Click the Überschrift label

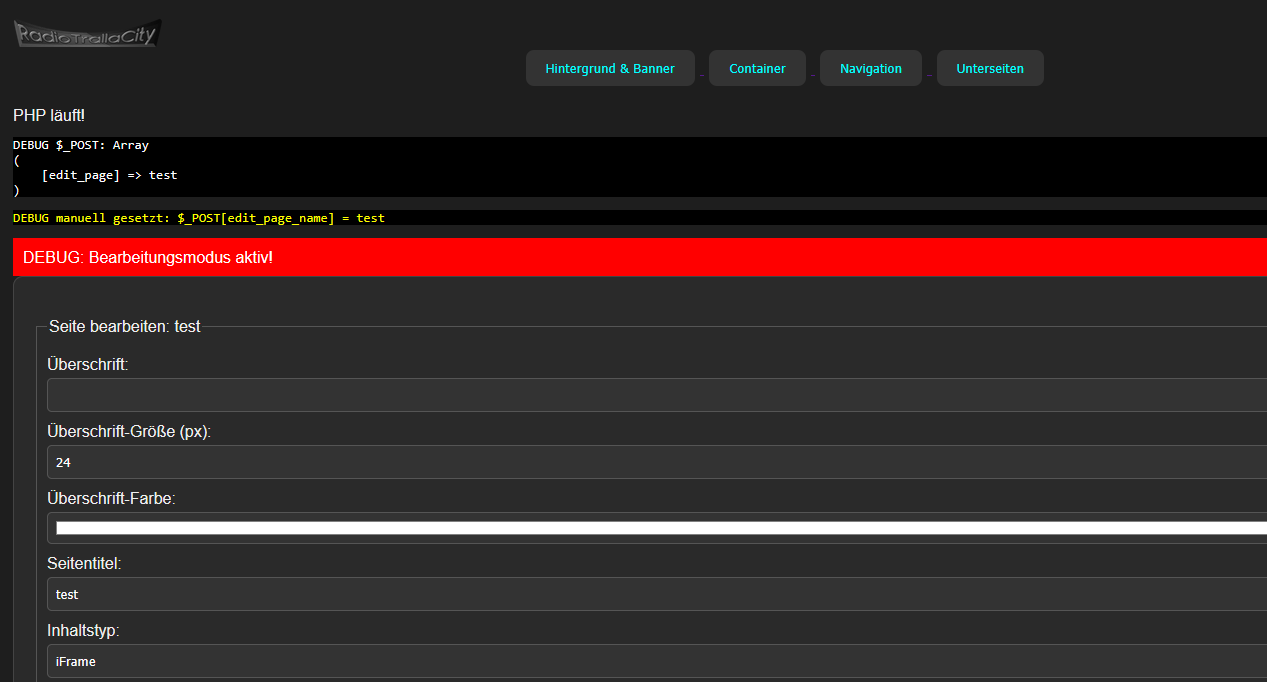[88, 365]
